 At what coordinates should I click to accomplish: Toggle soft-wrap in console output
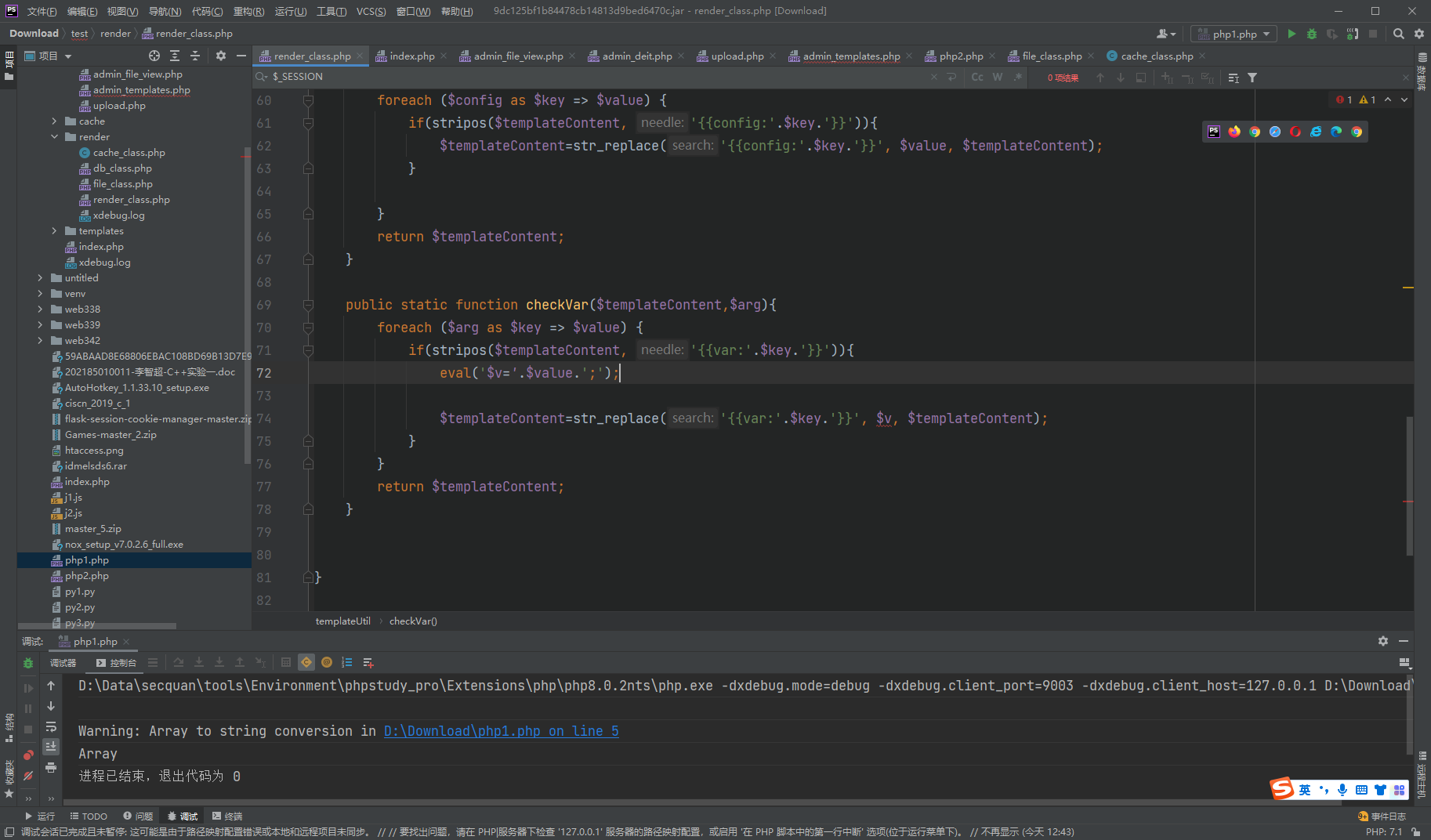[51, 726]
